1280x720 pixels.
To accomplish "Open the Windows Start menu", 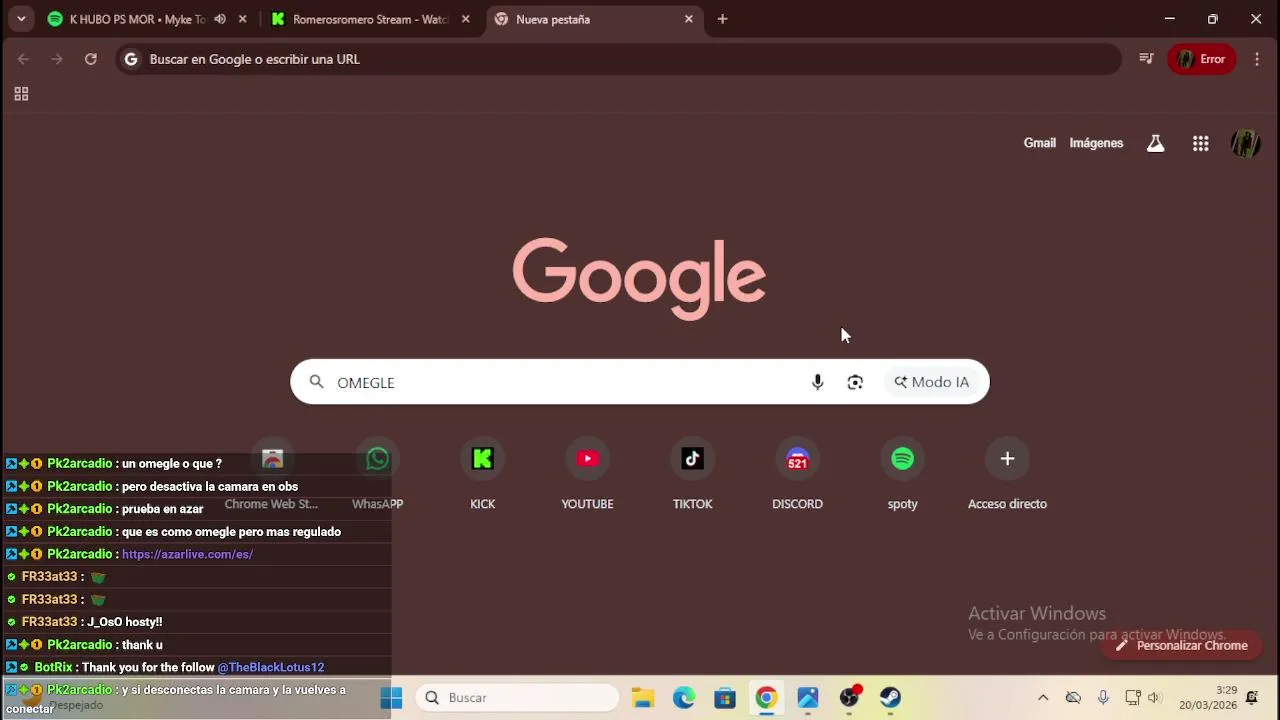I will (391, 697).
